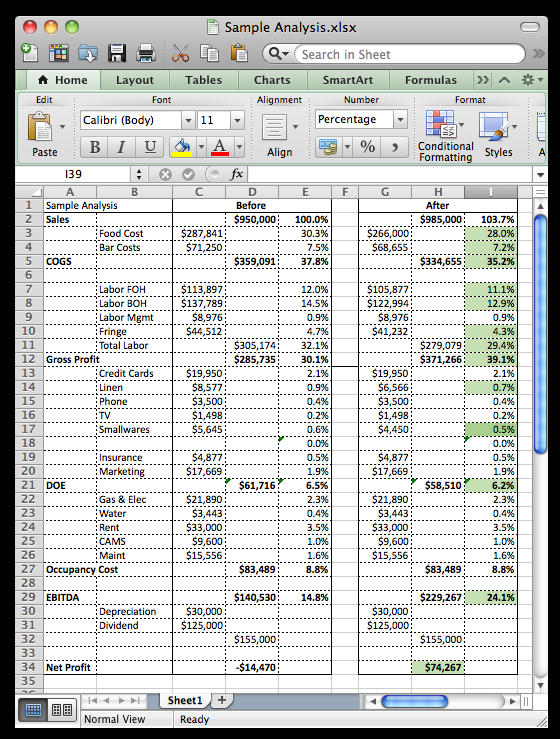
Task: Apply currency number format icon
Action: pos(328,147)
